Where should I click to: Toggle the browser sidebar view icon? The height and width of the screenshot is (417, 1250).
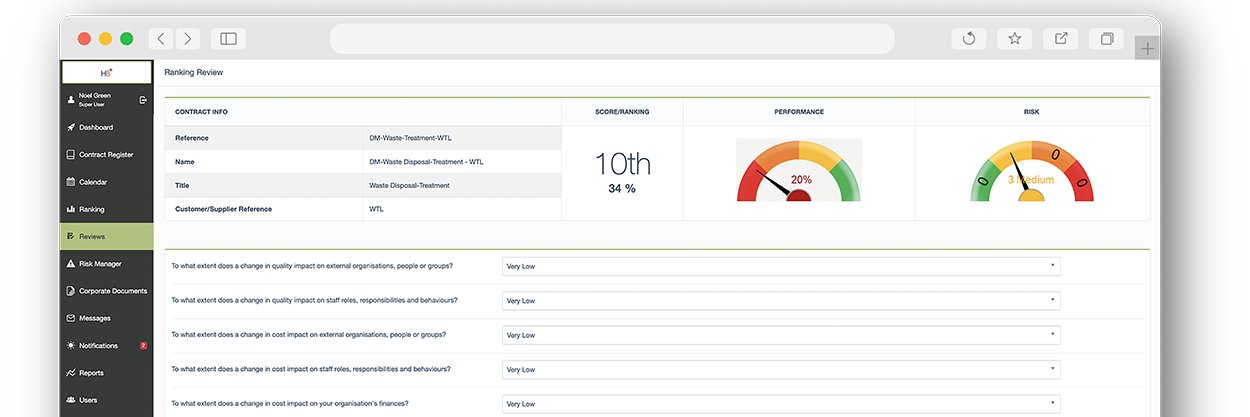coord(228,39)
